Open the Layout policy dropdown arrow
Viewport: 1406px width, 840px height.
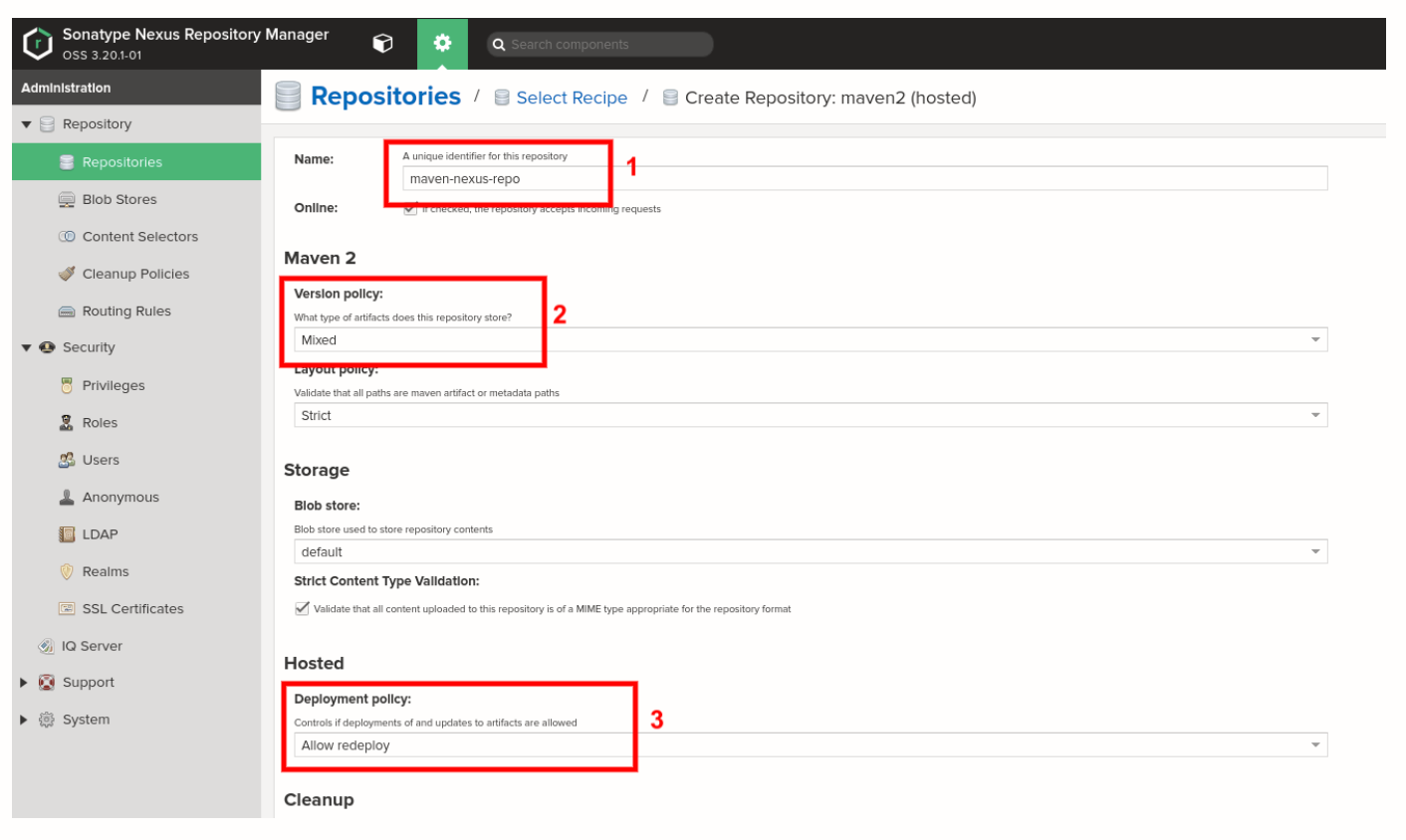point(1315,415)
